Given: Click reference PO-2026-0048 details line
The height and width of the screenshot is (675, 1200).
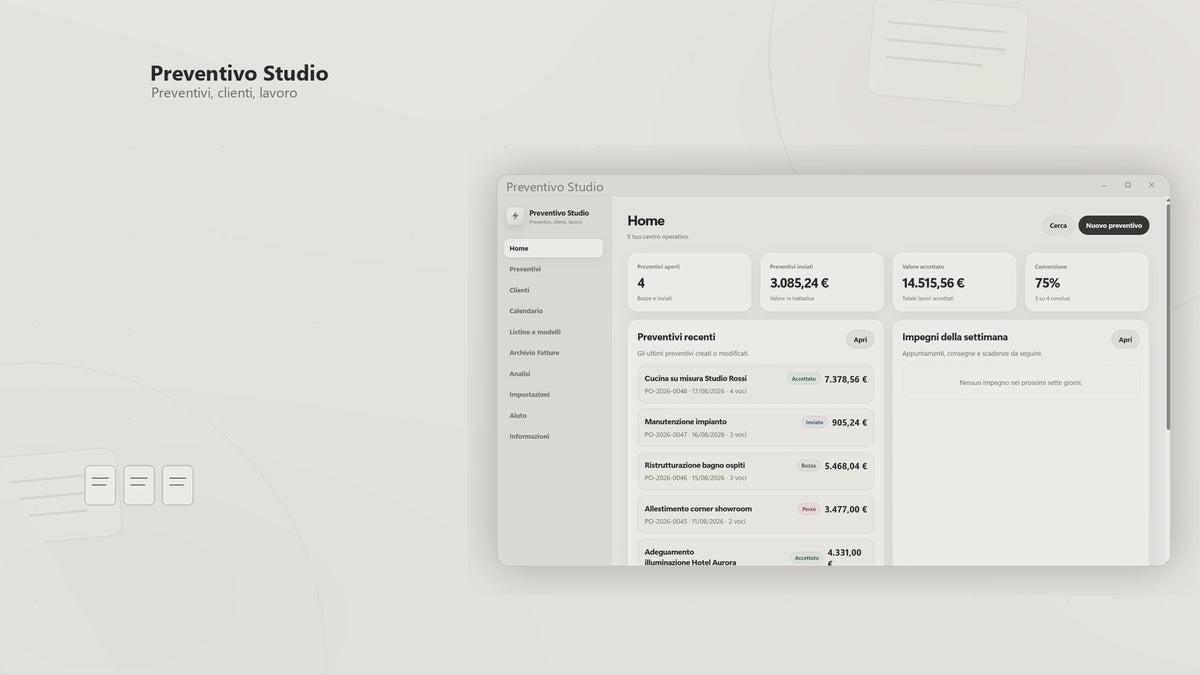Looking at the screenshot, I should (696, 391).
